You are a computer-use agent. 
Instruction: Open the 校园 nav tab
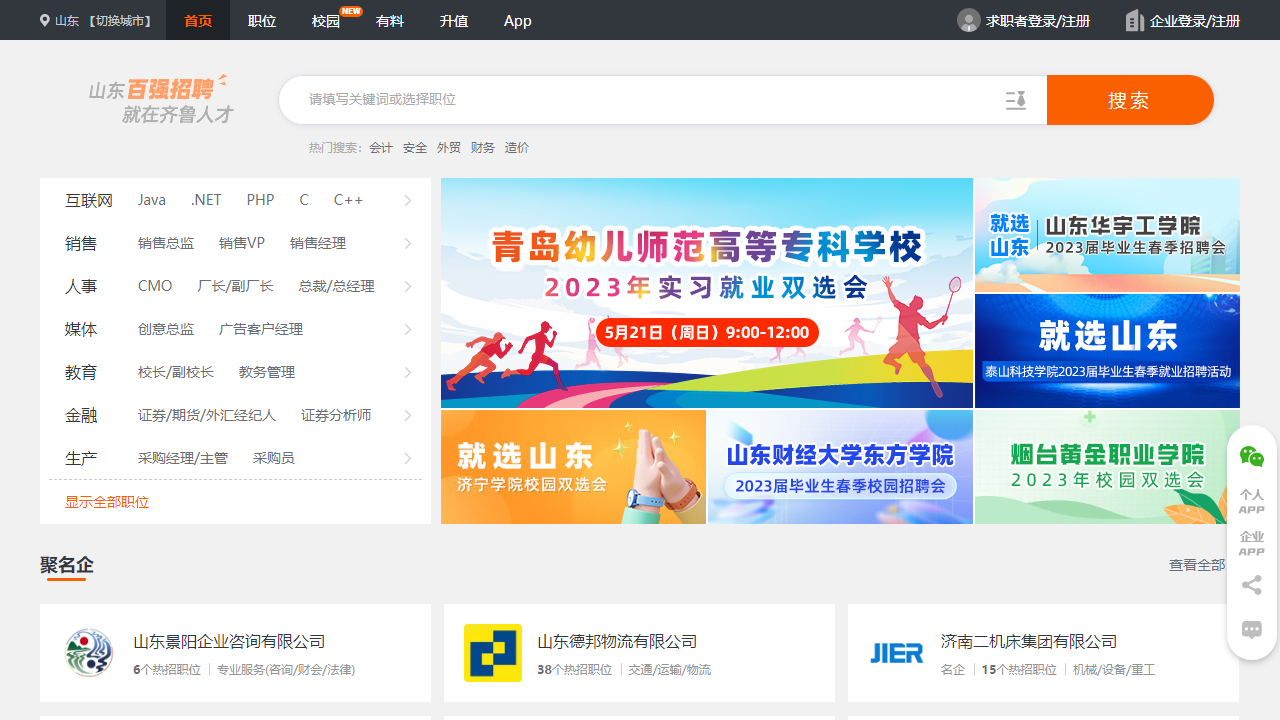(x=326, y=20)
